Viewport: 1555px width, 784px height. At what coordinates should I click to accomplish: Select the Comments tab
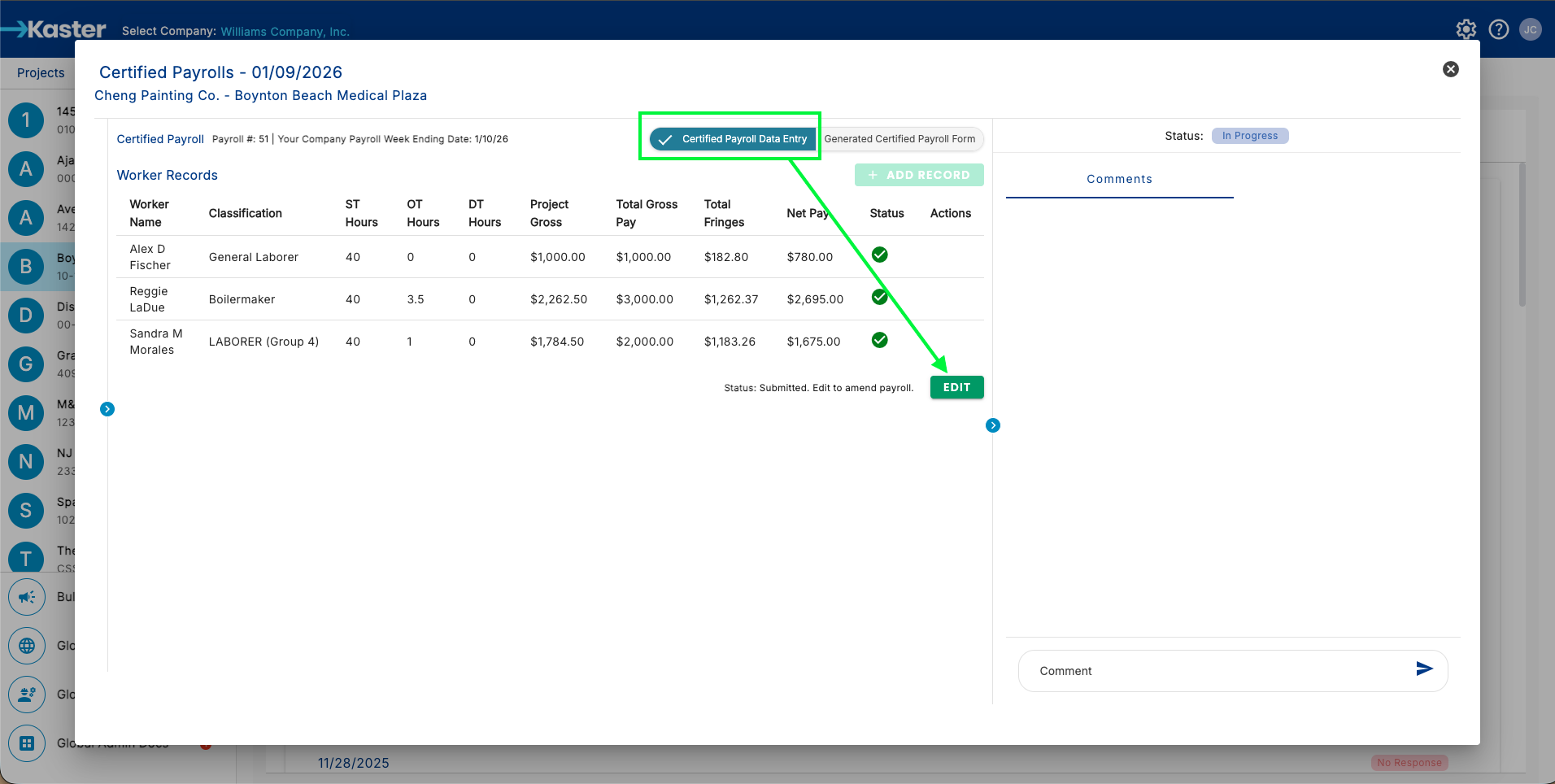pos(1119,179)
